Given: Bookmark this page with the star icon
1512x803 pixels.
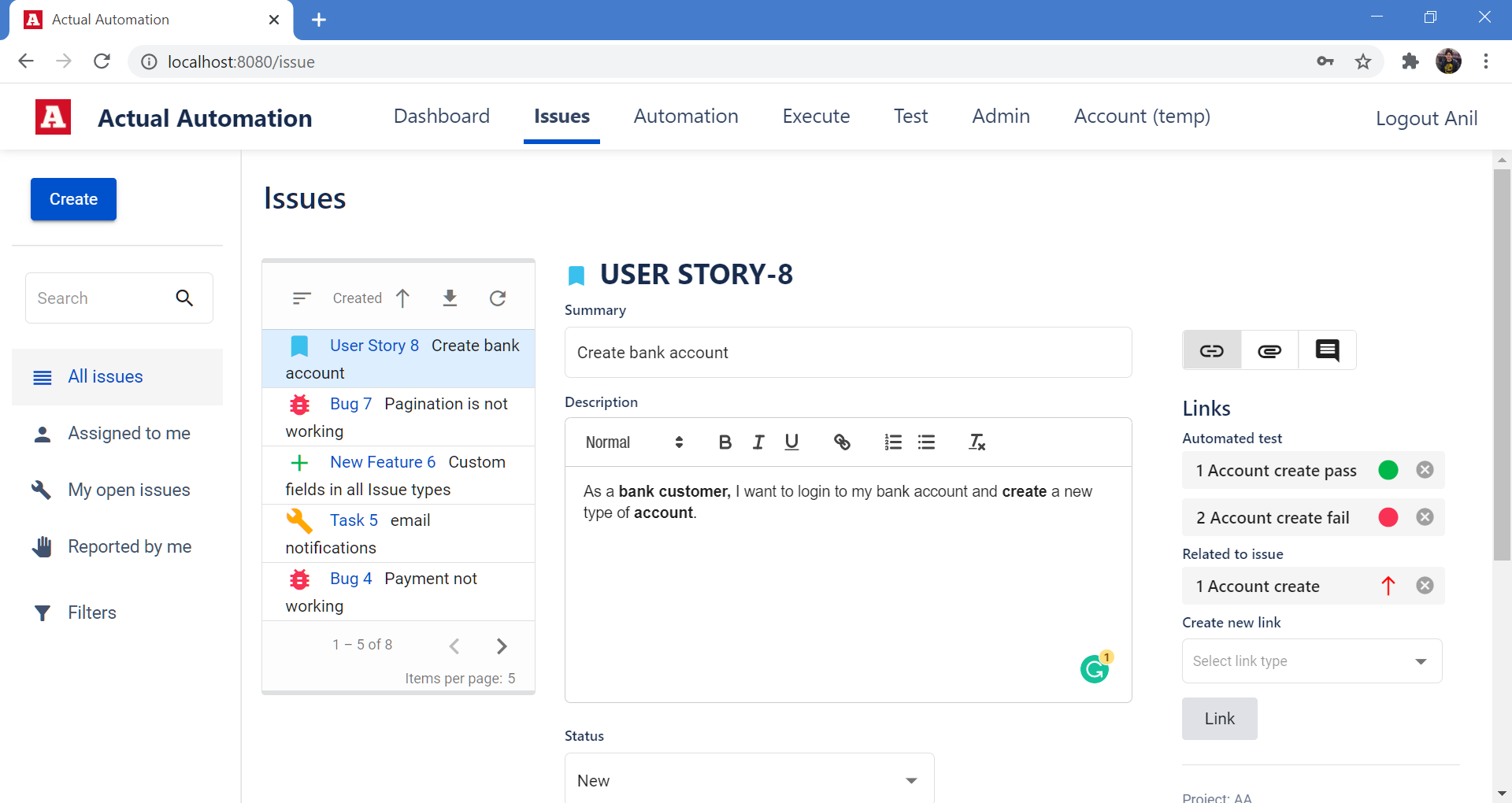Looking at the screenshot, I should pos(1363,61).
